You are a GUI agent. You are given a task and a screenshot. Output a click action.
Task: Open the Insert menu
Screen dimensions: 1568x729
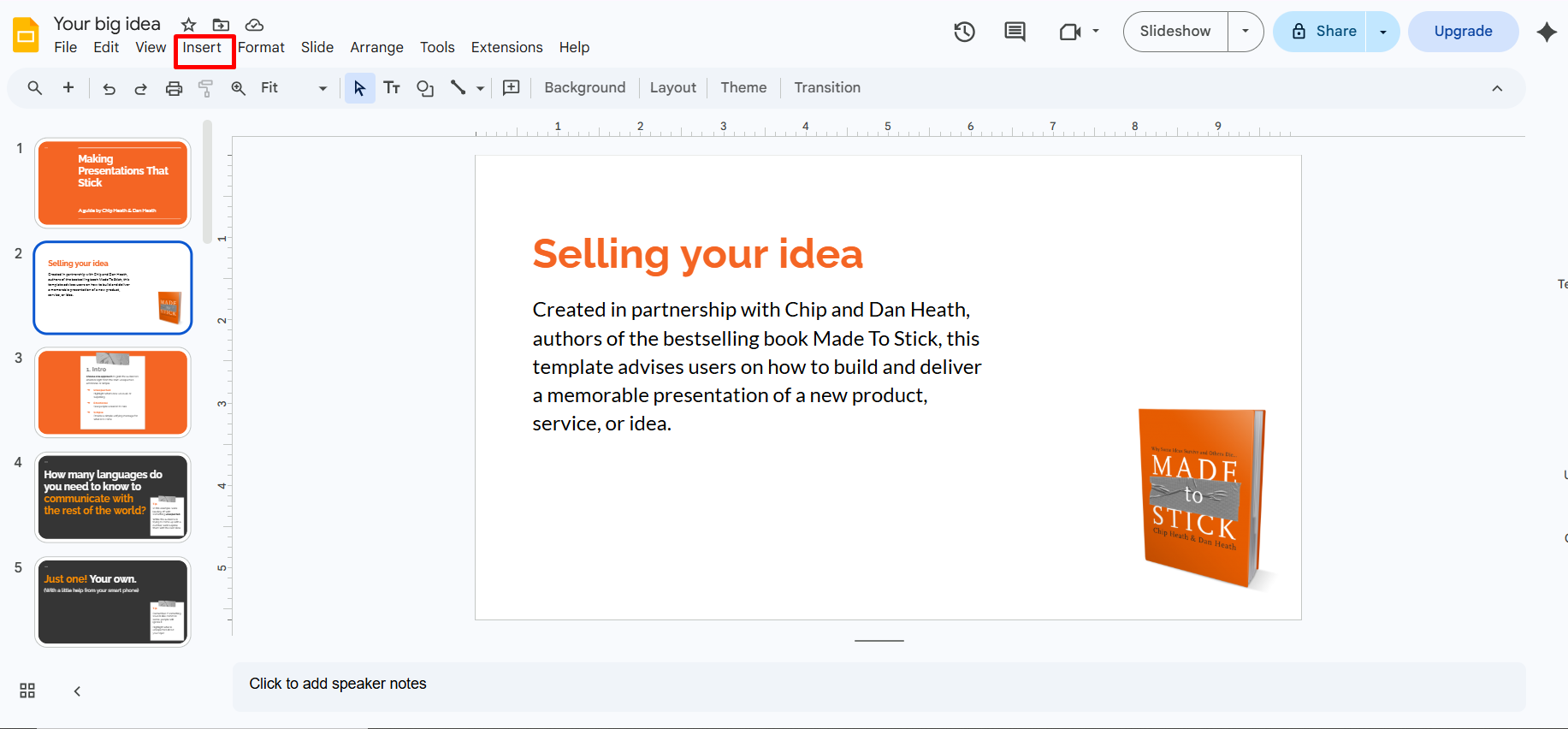(202, 47)
